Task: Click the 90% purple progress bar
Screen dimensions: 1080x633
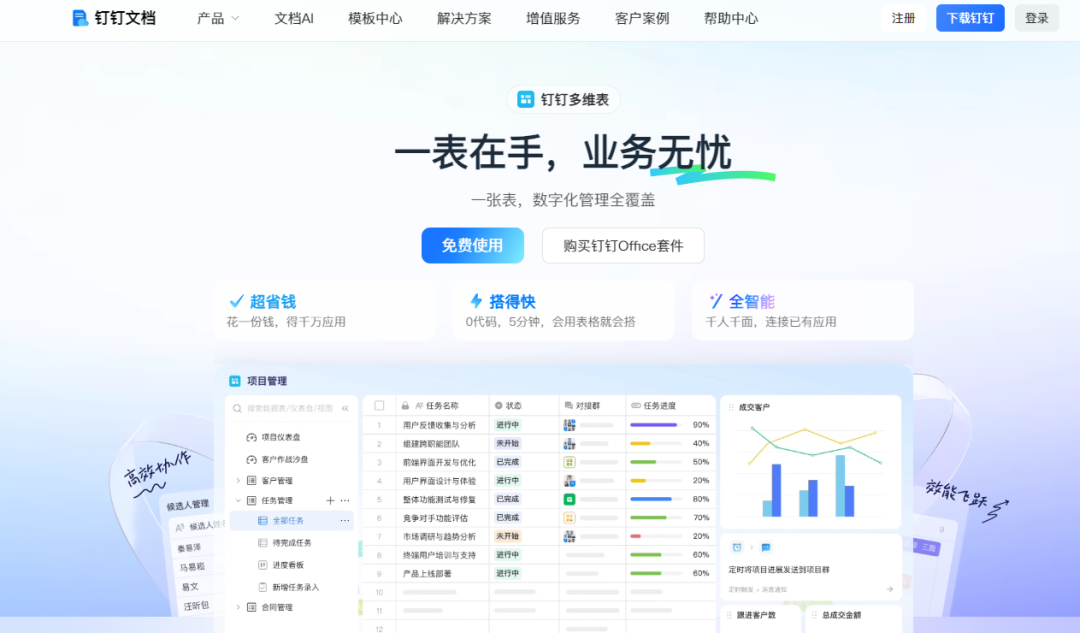Action: 656,425
